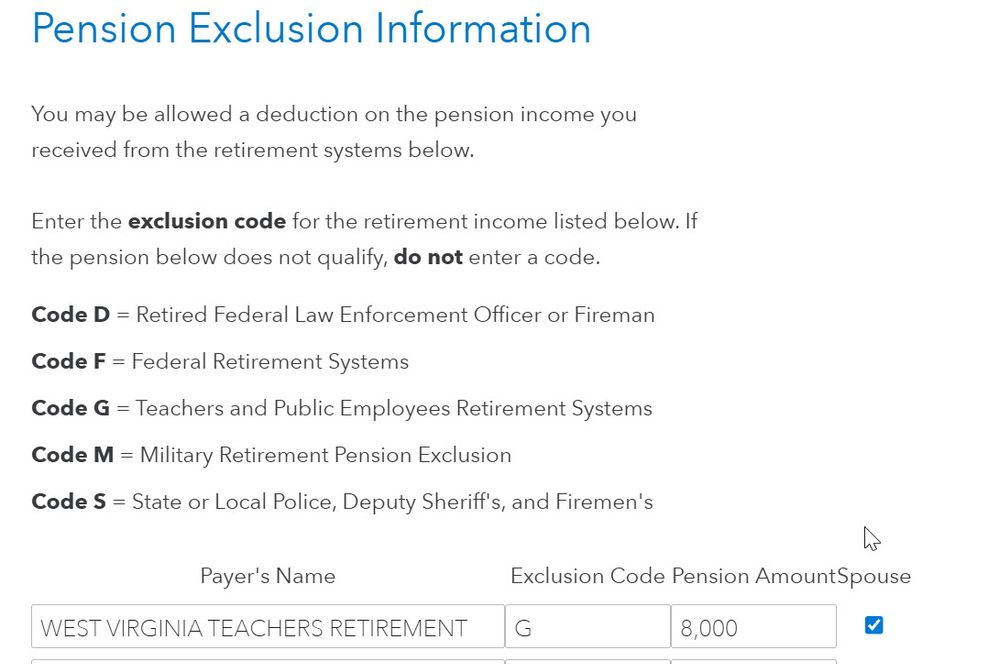Image resolution: width=999 pixels, height=664 pixels.
Task: Check the Spouse checkbox for West Virginia Teachers
Action: click(874, 625)
